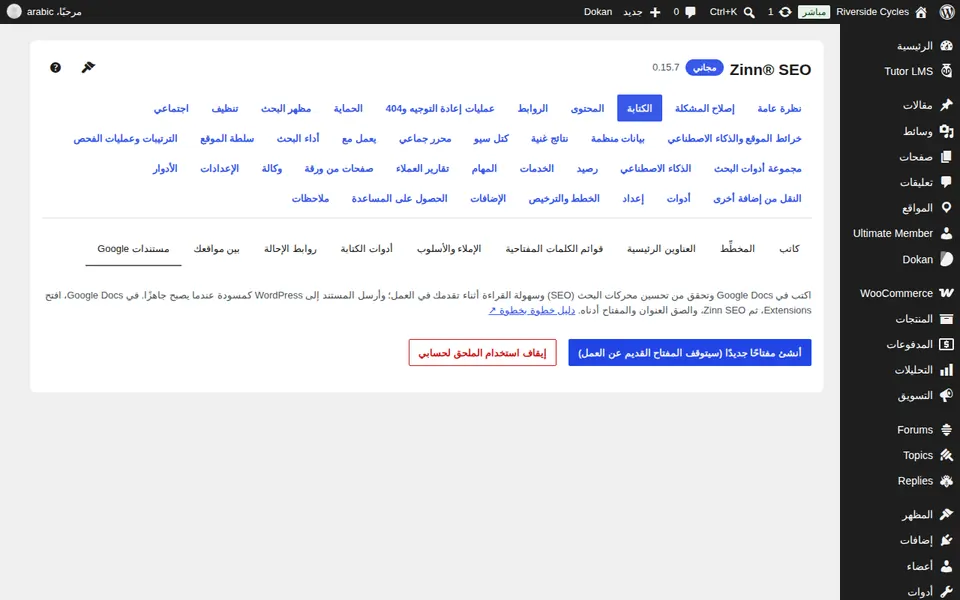Open Dokan menu in the admin bar
Image resolution: width=960 pixels, height=600 pixels.
(598, 12)
